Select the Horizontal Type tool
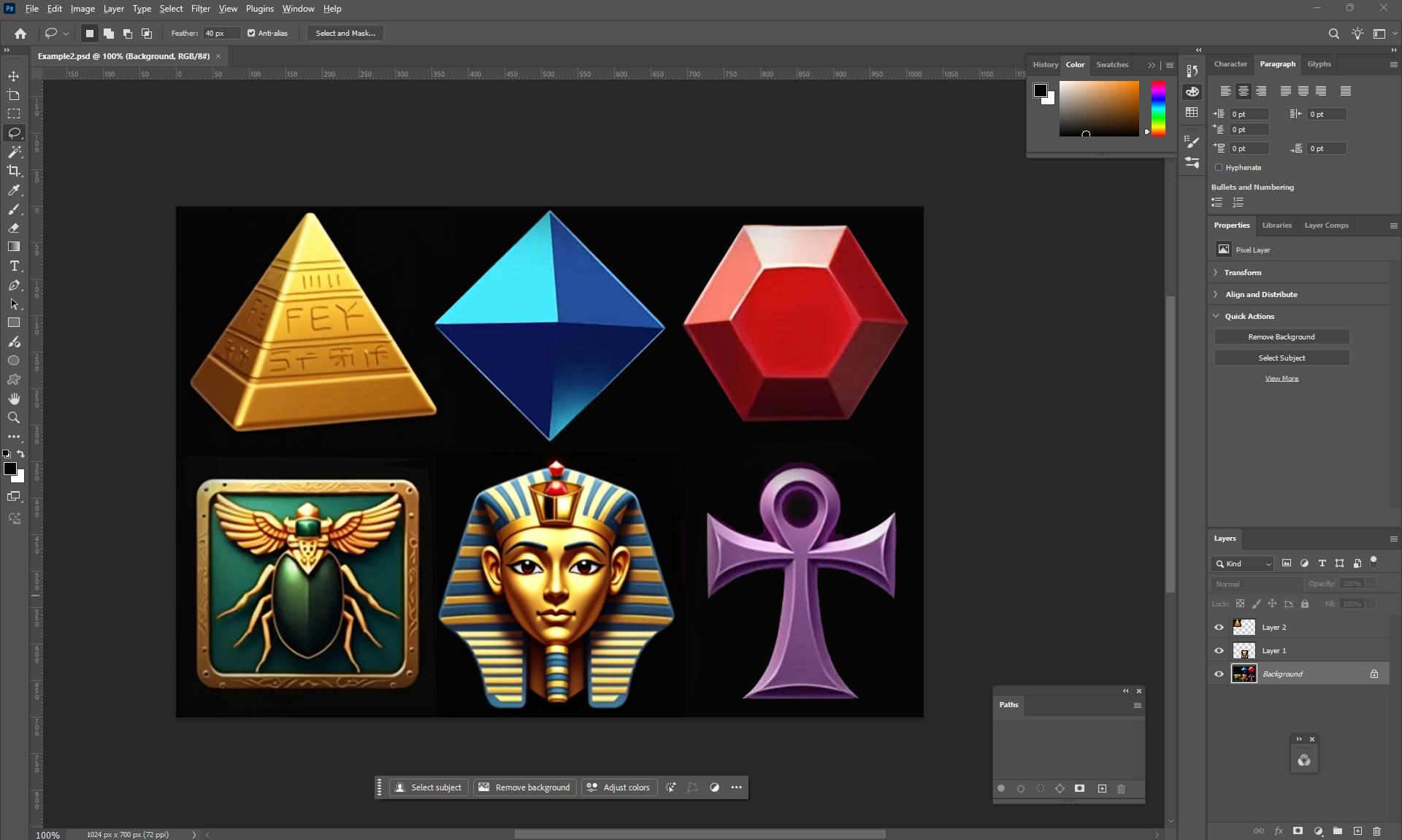The height and width of the screenshot is (840, 1402). 14,266
